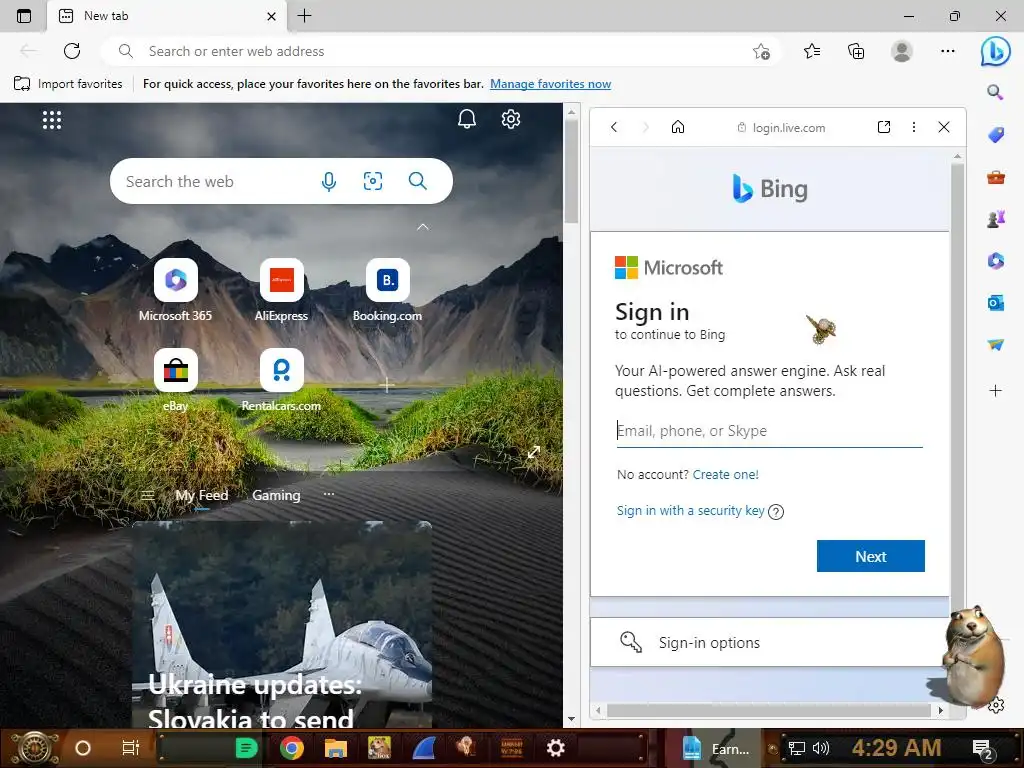Viewport: 1024px width, 768px height.
Task: Open Search in the Edge sidebar
Action: [x=995, y=92]
